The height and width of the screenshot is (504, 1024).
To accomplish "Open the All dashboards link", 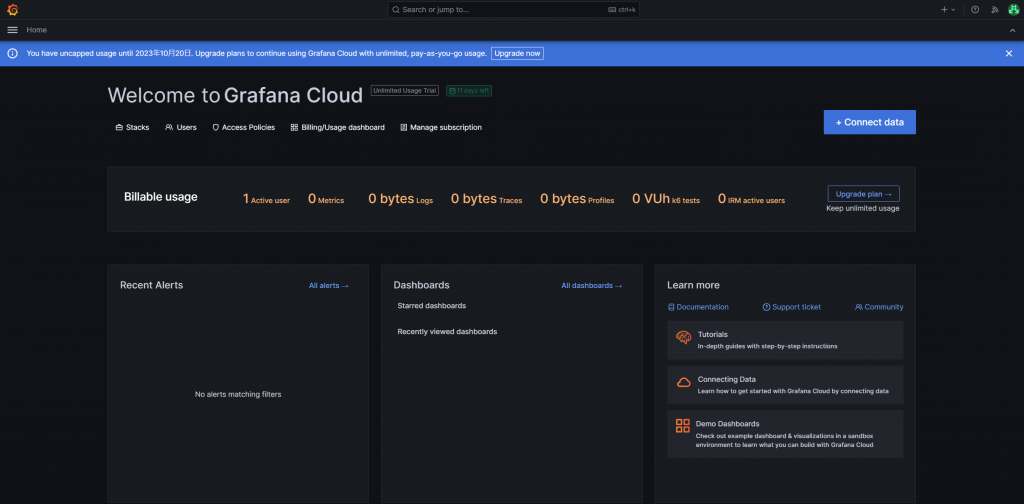I will click(x=592, y=286).
